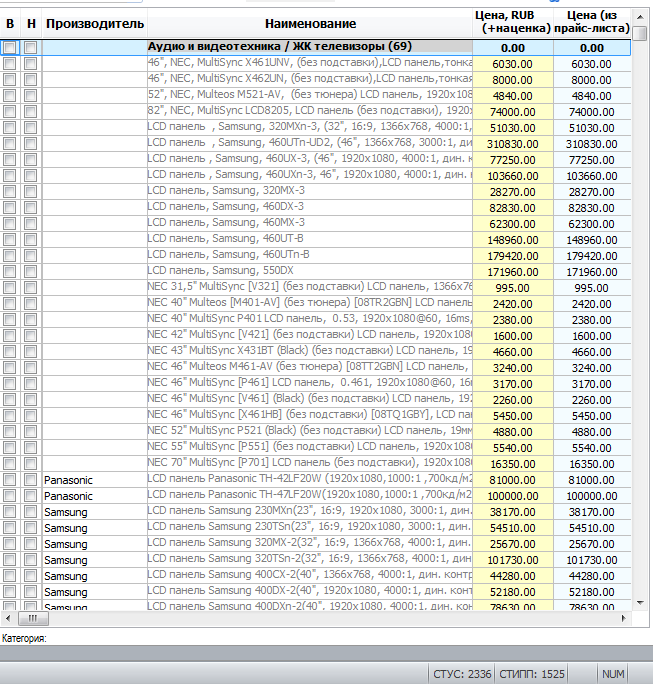
Task: Tick the В checkbox for NEC MultiSync X461UNV row
Action: 10,64
